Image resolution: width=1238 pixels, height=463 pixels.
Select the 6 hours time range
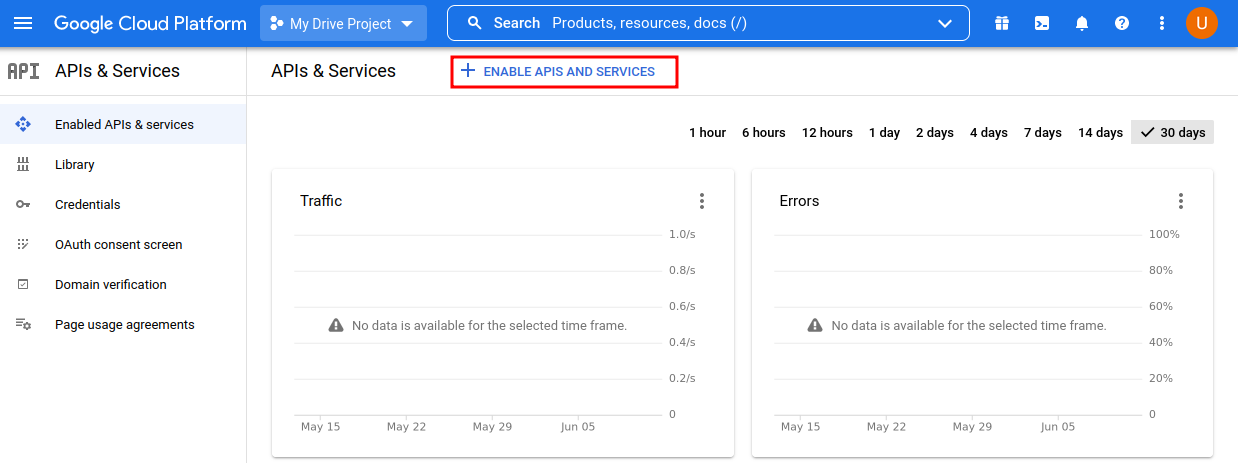coord(763,132)
